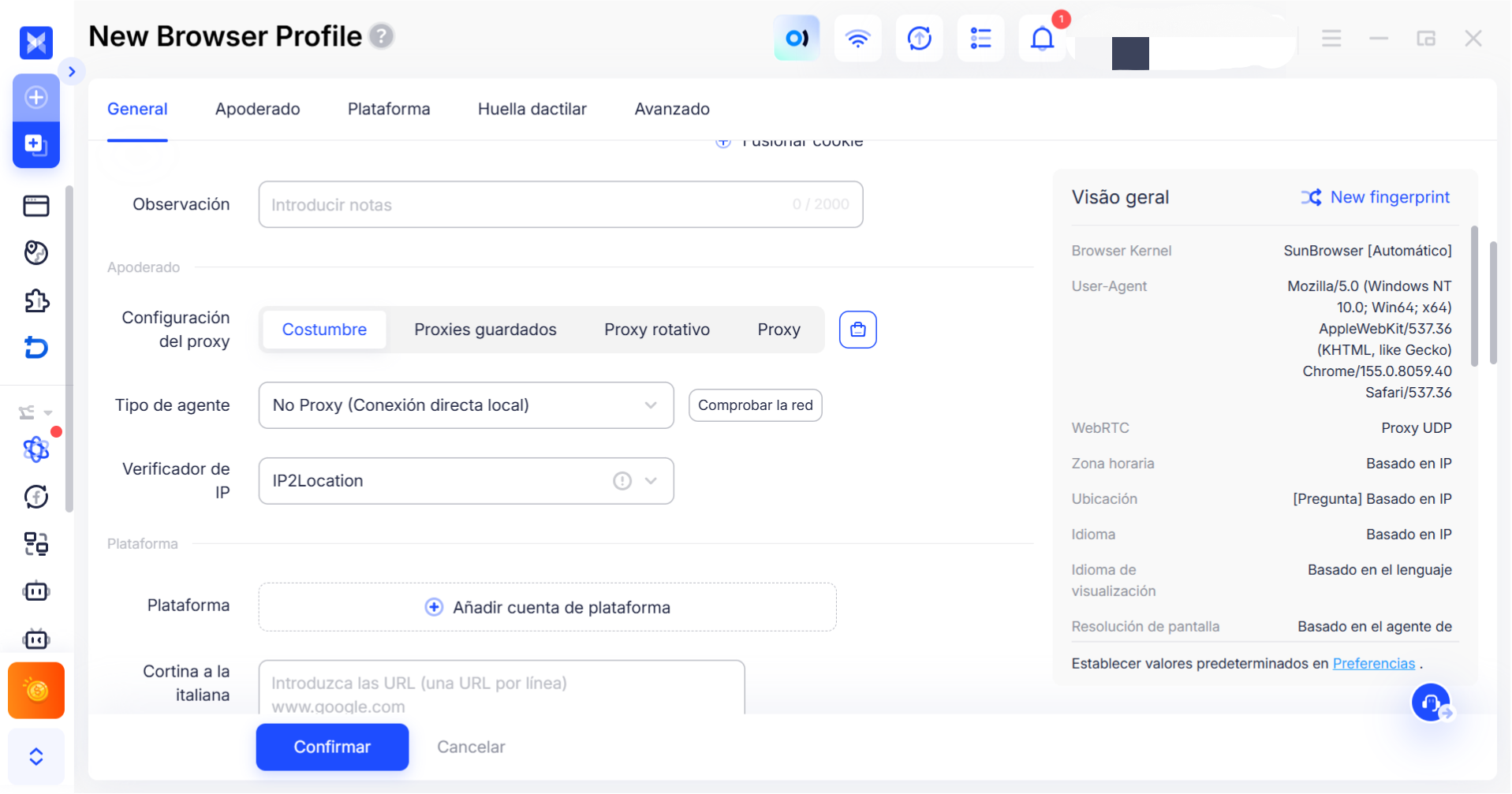
Task: Click Añadir cuenta de plataforma
Action: tap(547, 607)
